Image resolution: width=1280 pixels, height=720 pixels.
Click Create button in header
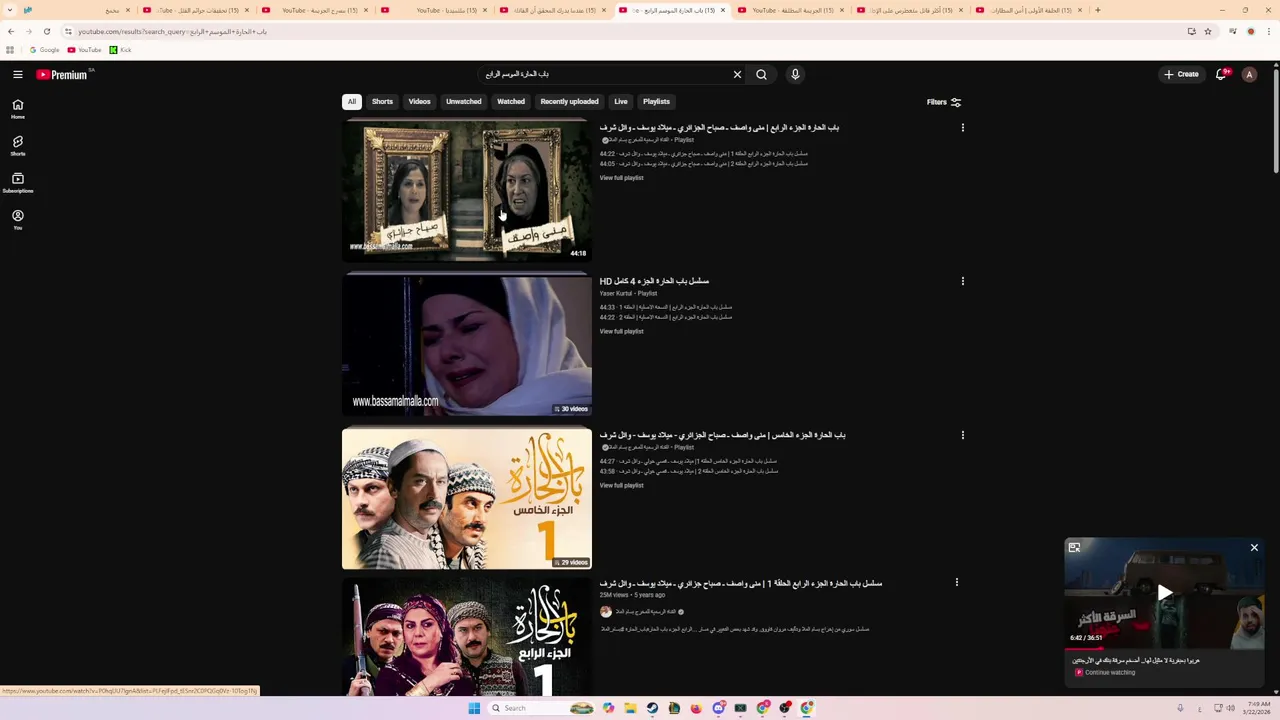1181,74
